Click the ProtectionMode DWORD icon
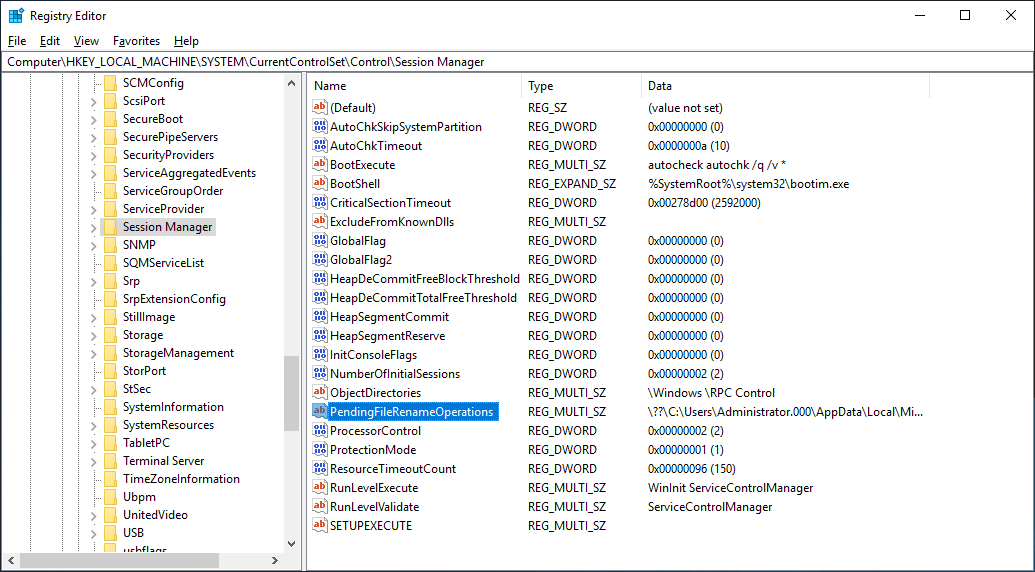 [320, 450]
